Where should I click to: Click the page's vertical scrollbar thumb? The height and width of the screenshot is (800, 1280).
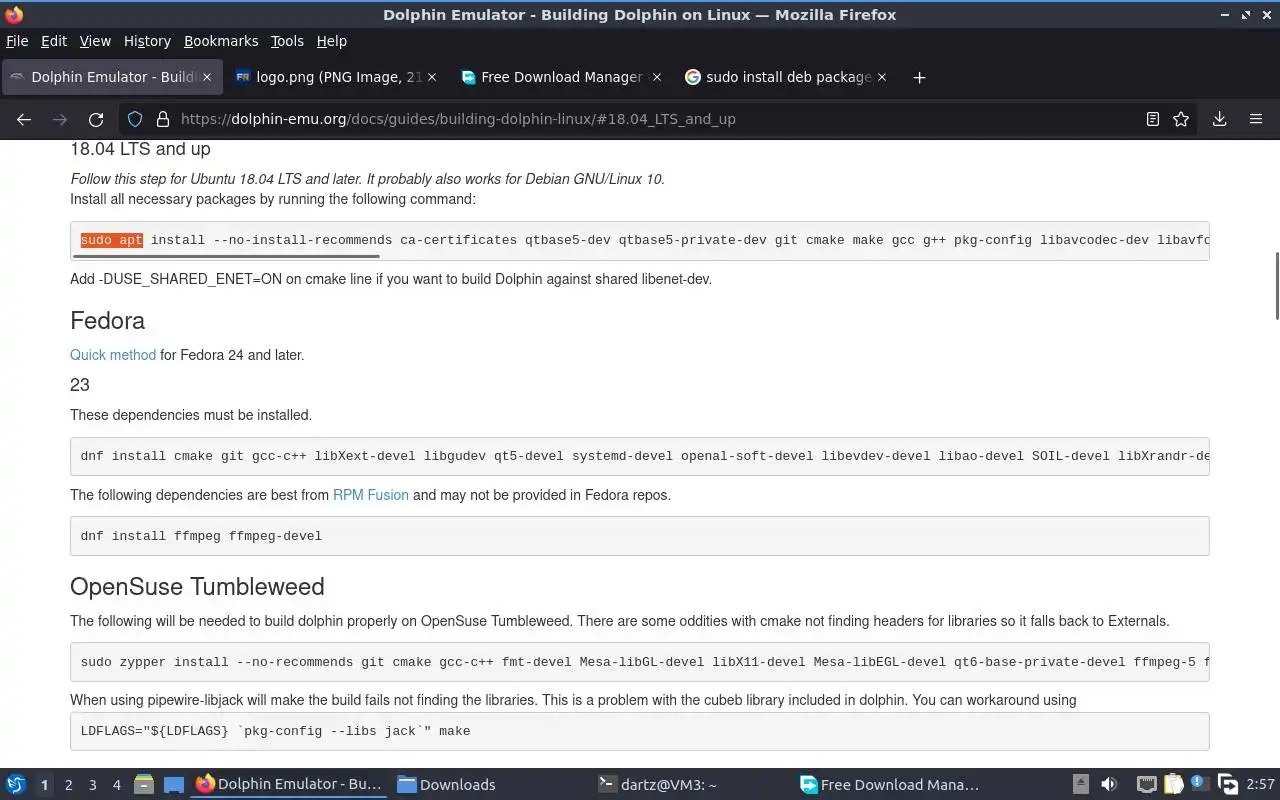coord(1276,286)
